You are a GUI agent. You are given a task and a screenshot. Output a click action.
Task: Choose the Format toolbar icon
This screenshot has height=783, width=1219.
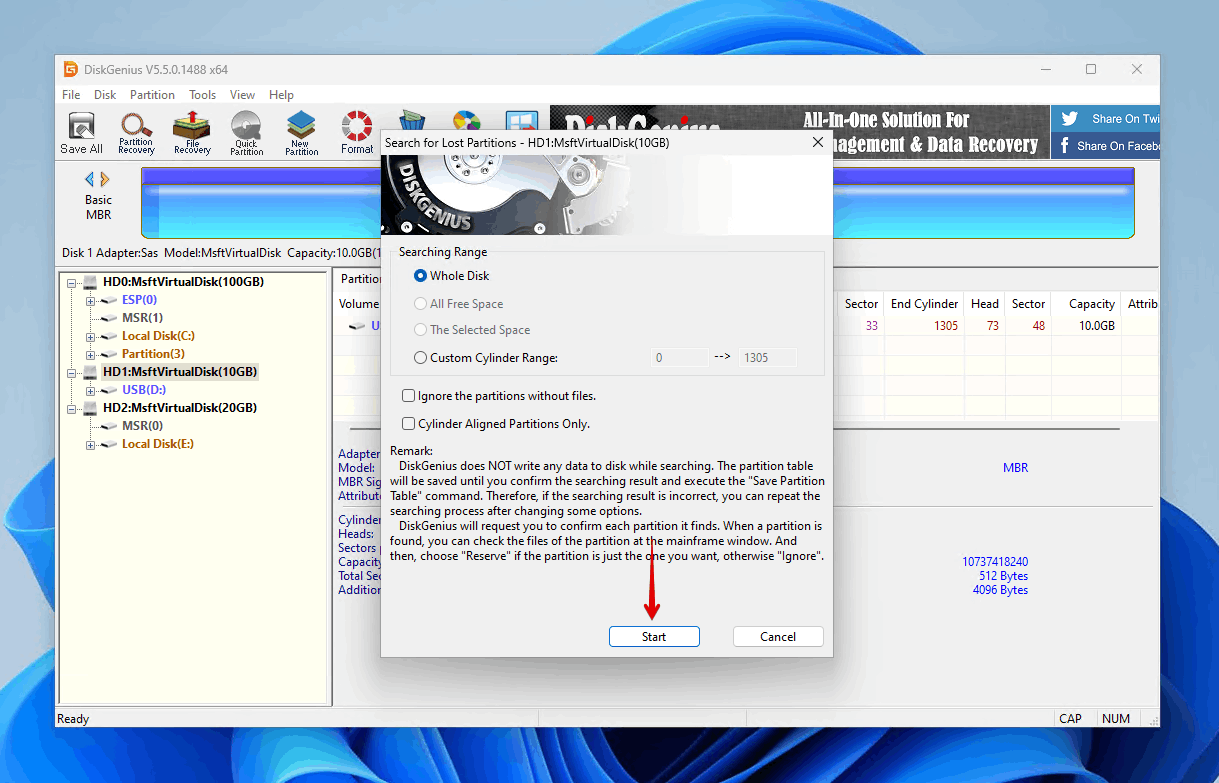click(x=357, y=133)
